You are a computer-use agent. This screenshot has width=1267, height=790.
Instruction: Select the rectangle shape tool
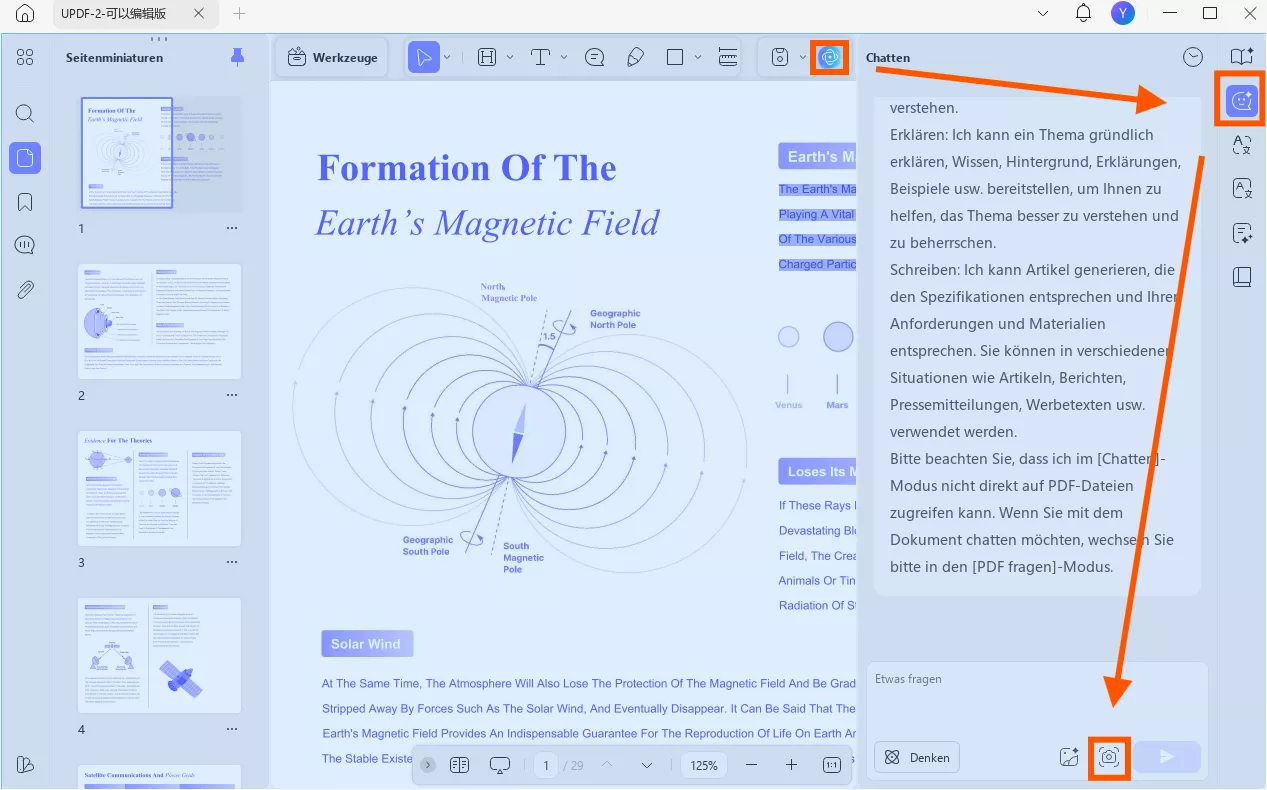coord(675,58)
